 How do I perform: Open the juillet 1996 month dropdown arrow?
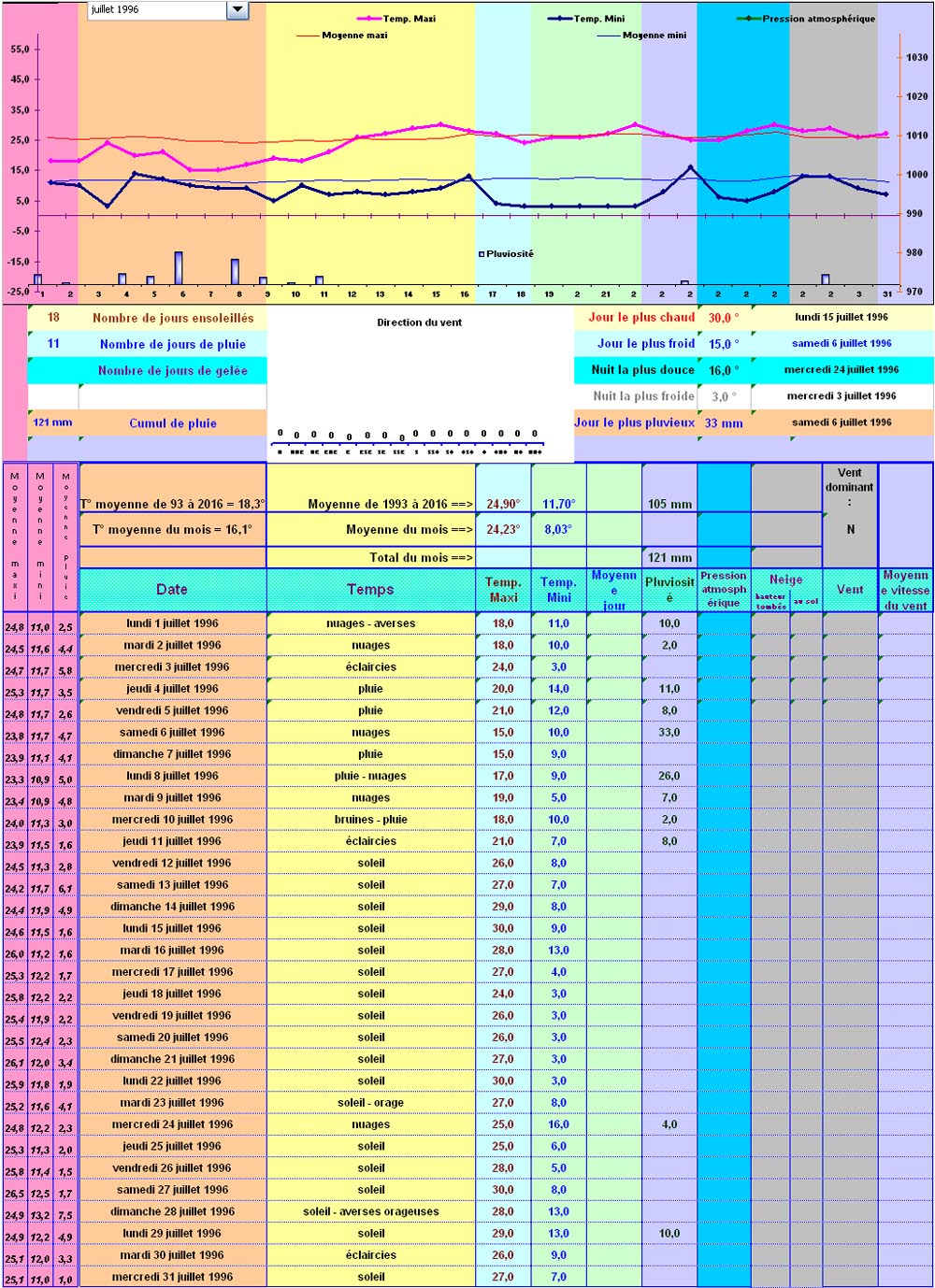237,10
